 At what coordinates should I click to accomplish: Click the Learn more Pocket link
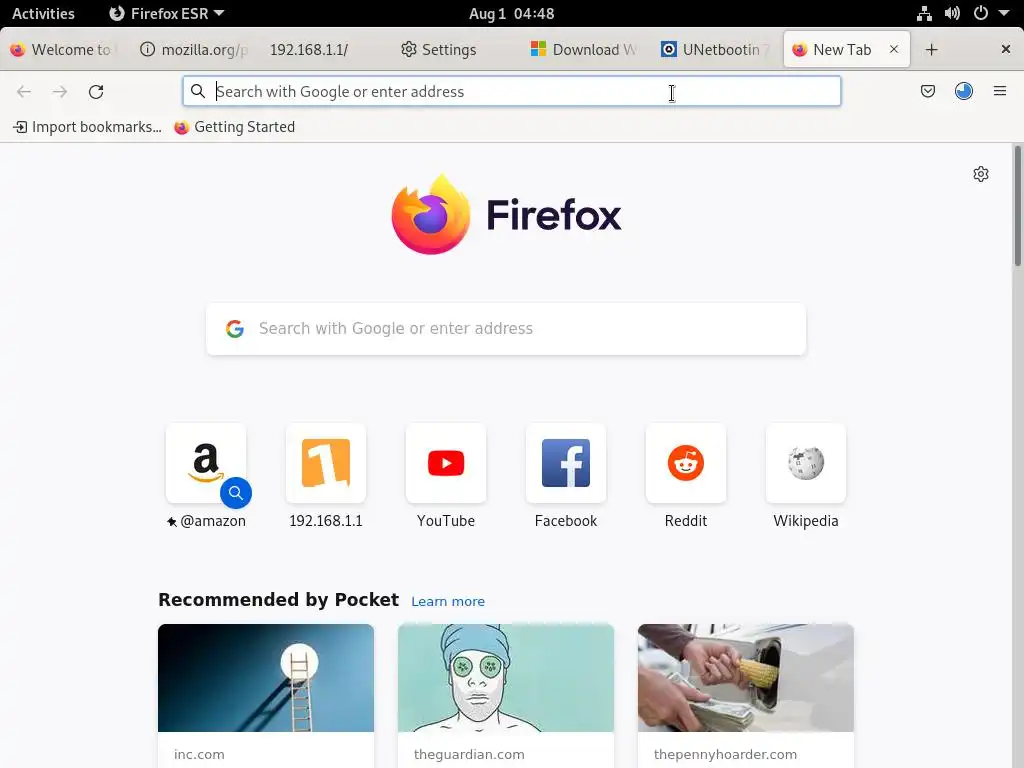click(448, 601)
